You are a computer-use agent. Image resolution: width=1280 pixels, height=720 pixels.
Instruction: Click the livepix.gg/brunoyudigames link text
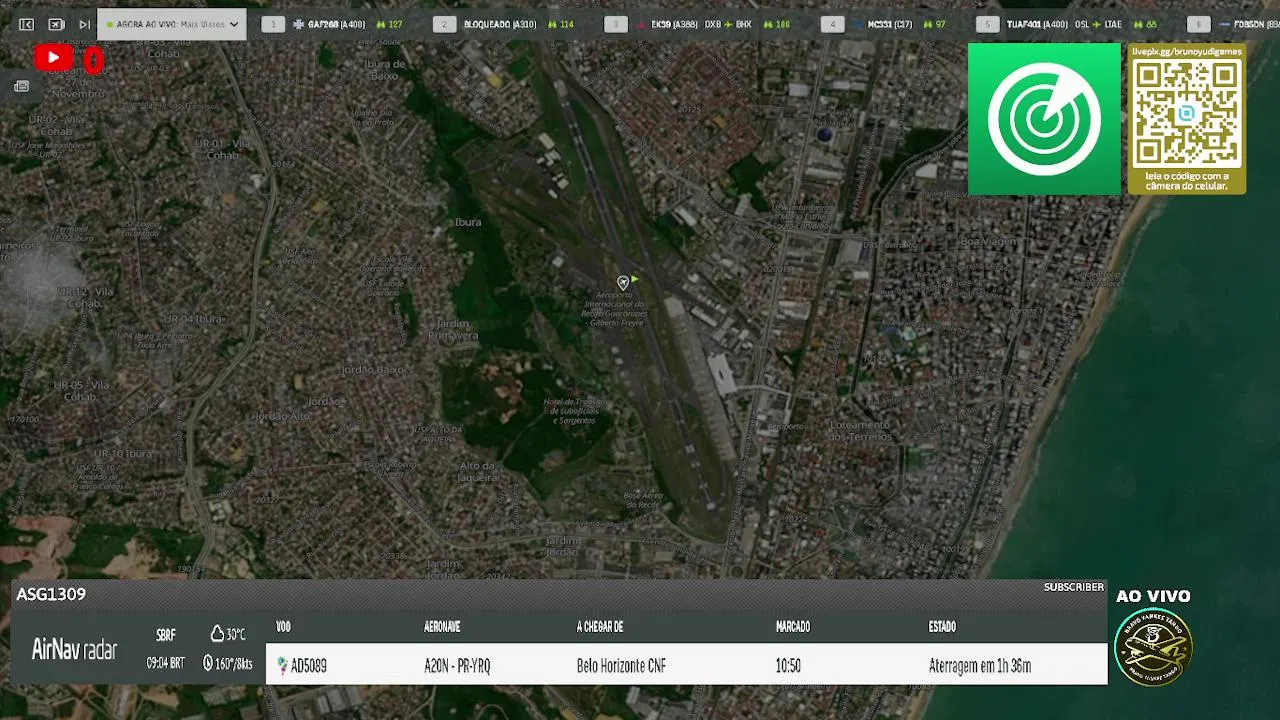(x=1187, y=50)
